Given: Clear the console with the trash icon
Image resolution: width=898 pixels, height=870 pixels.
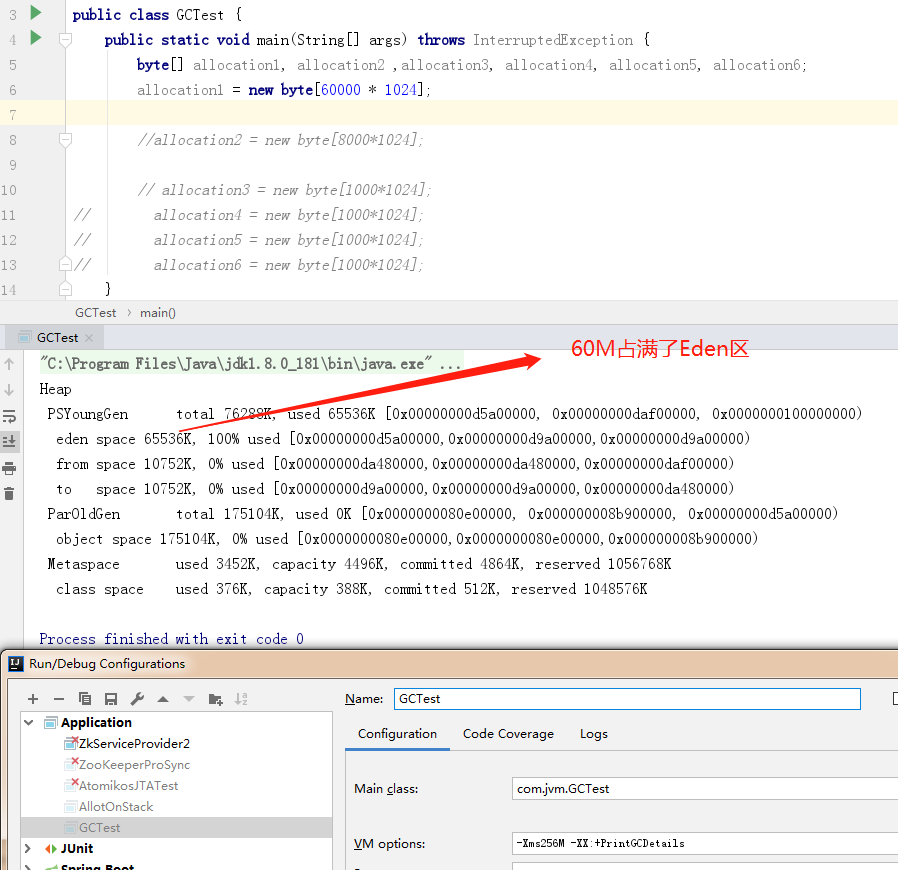Looking at the screenshot, I should point(9,493).
